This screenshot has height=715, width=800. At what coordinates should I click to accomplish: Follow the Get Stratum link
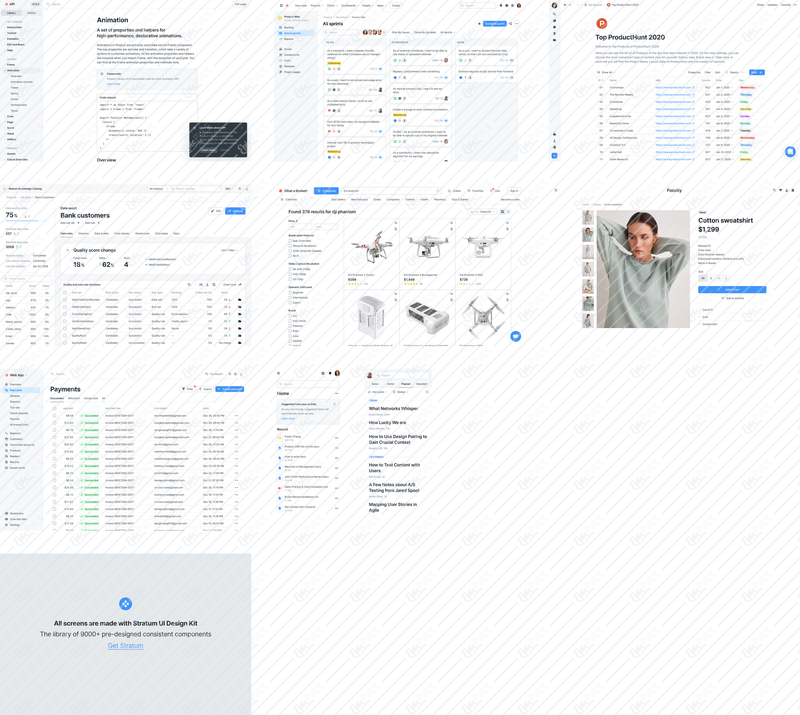[x=126, y=646]
